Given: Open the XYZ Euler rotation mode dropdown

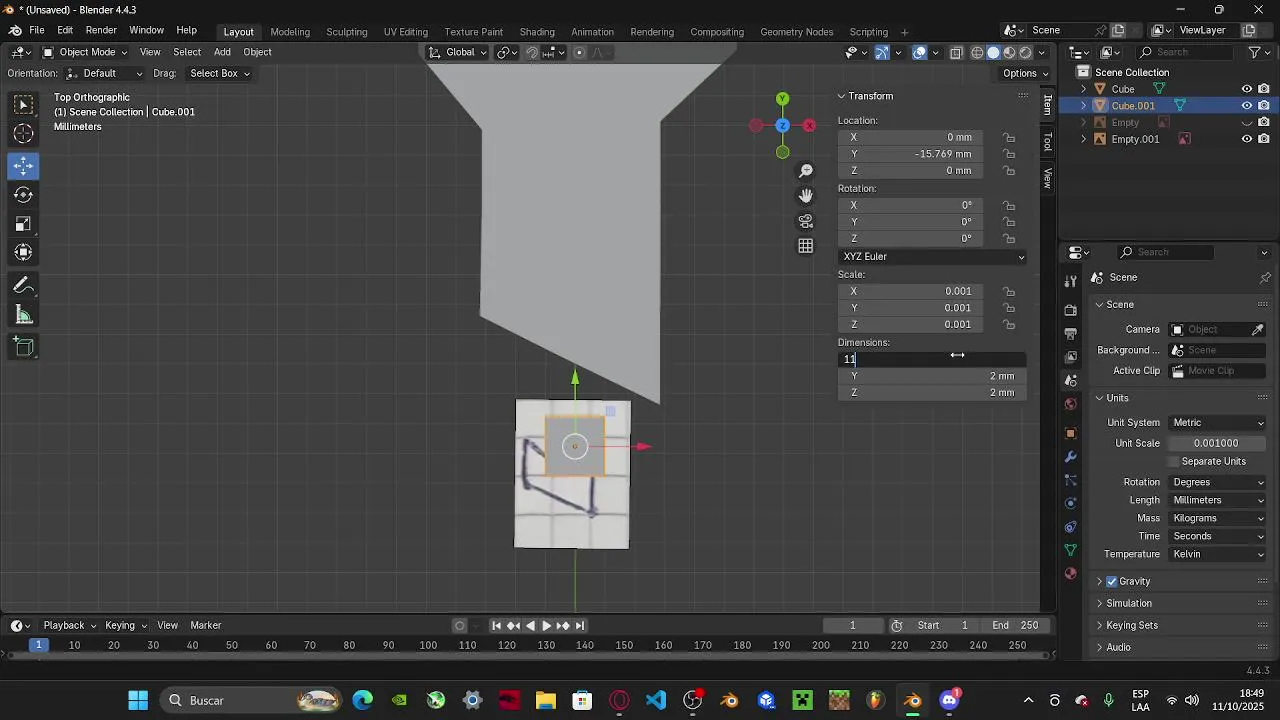Looking at the screenshot, I should [933, 257].
